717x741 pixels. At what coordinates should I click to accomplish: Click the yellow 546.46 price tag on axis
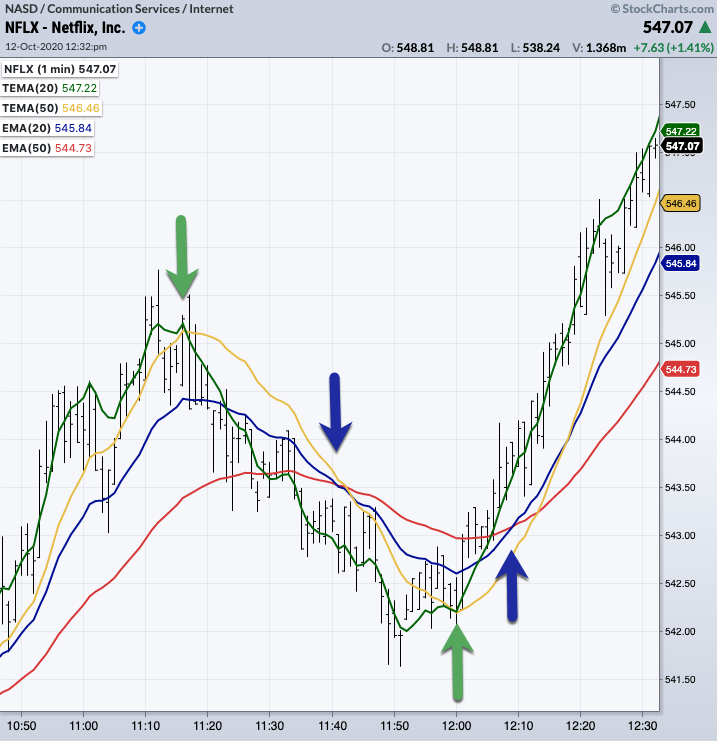coord(681,204)
